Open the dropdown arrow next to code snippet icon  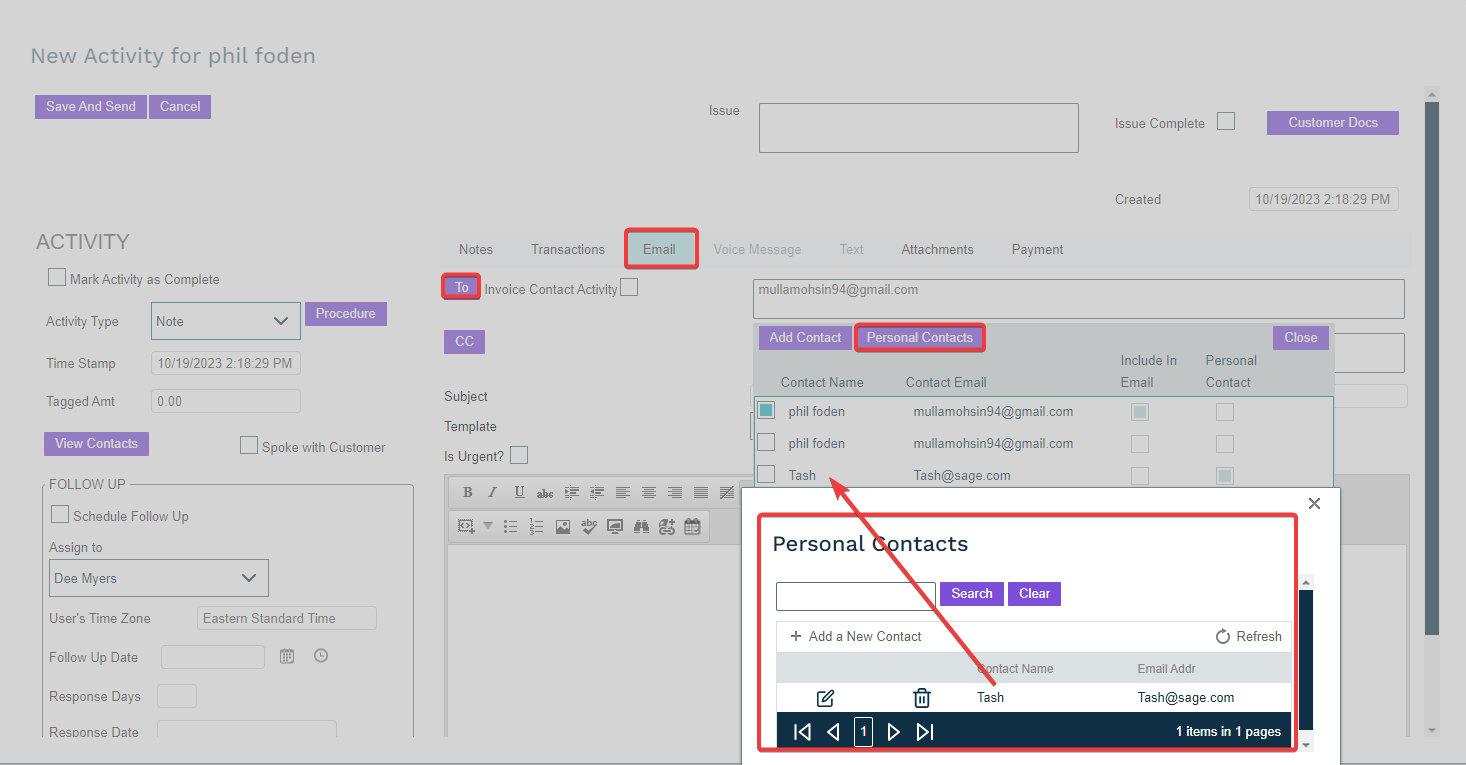(488, 526)
